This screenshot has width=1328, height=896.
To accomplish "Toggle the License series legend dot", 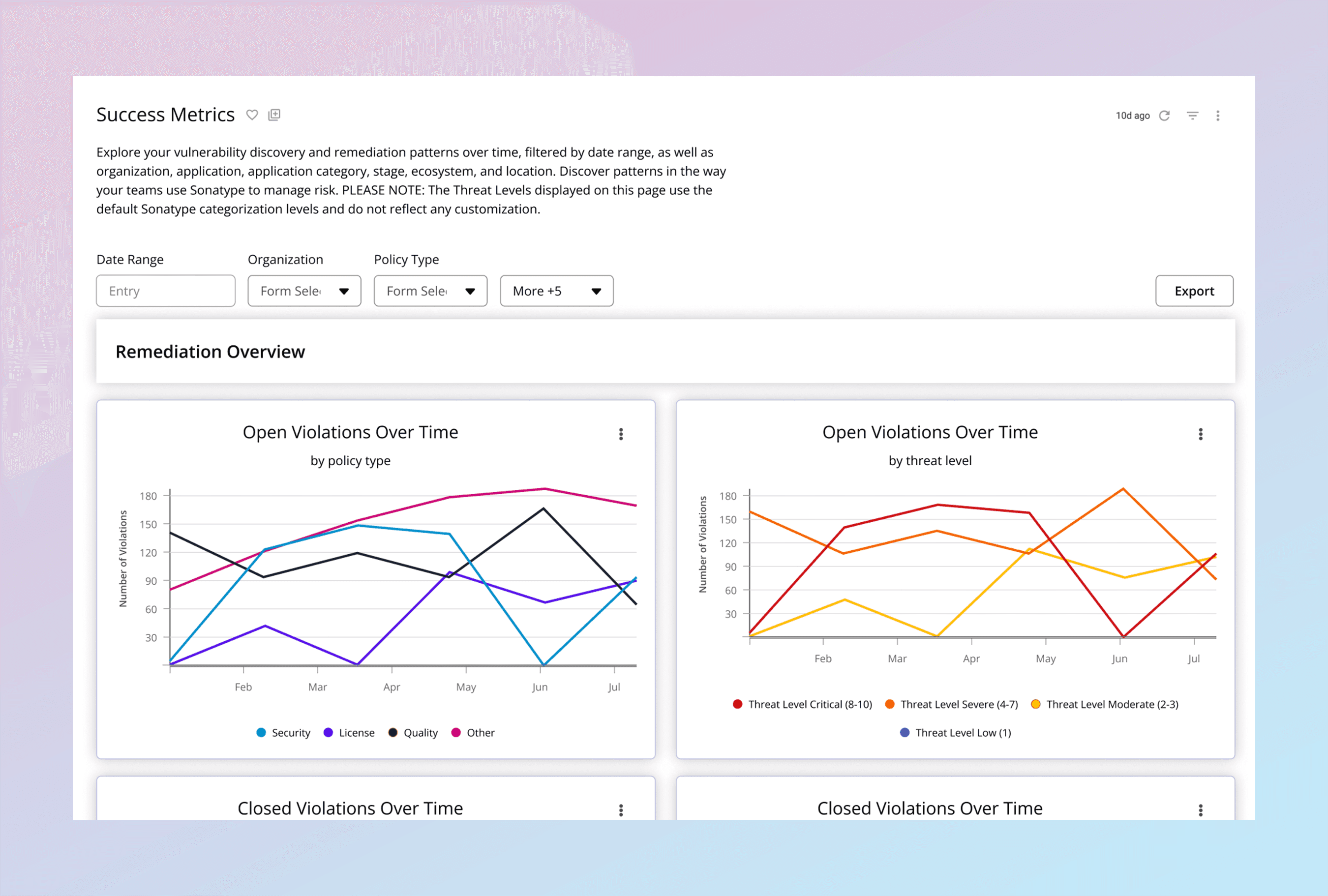I will [x=328, y=733].
